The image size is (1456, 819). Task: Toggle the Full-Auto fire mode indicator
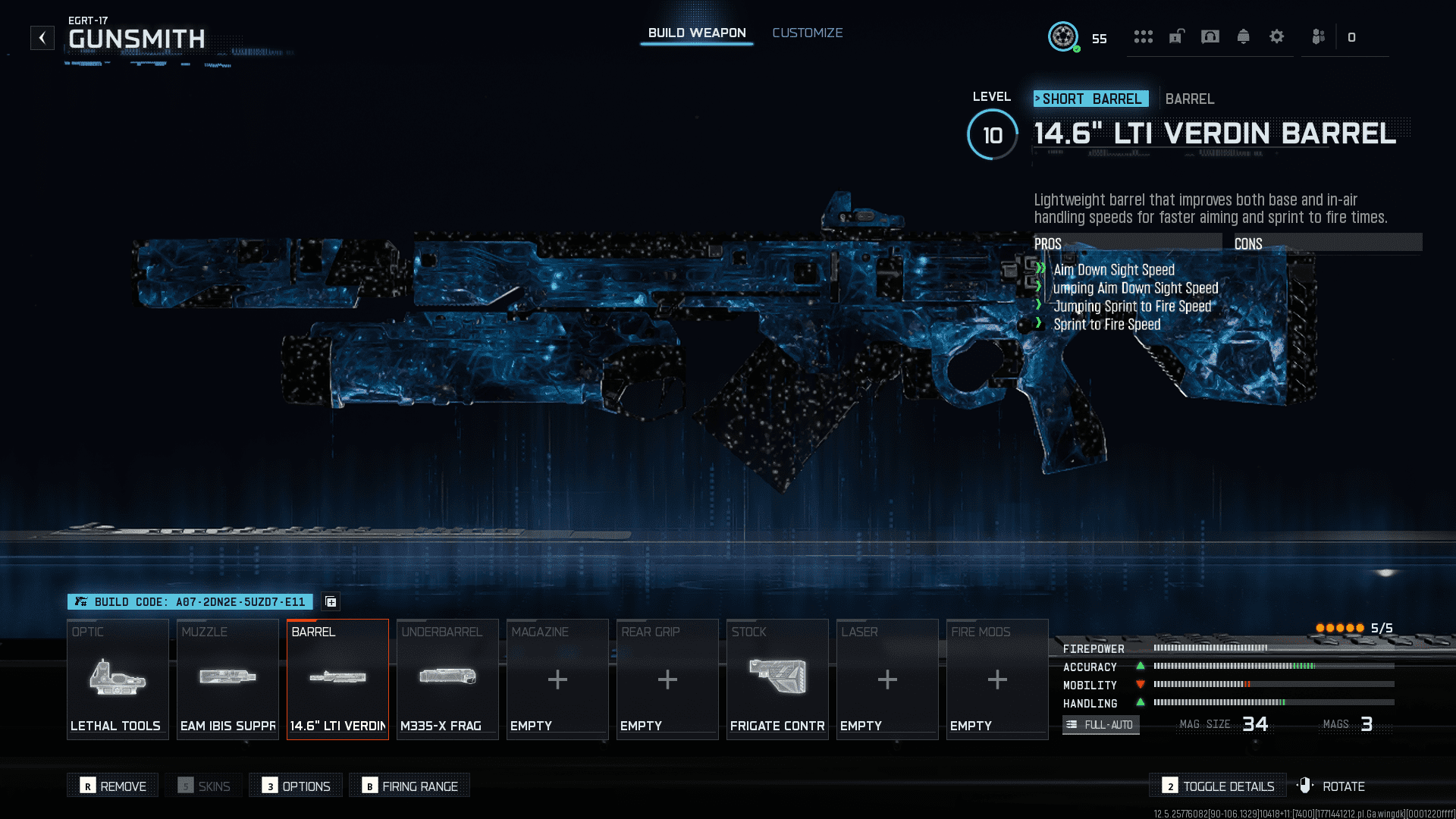tap(1100, 725)
